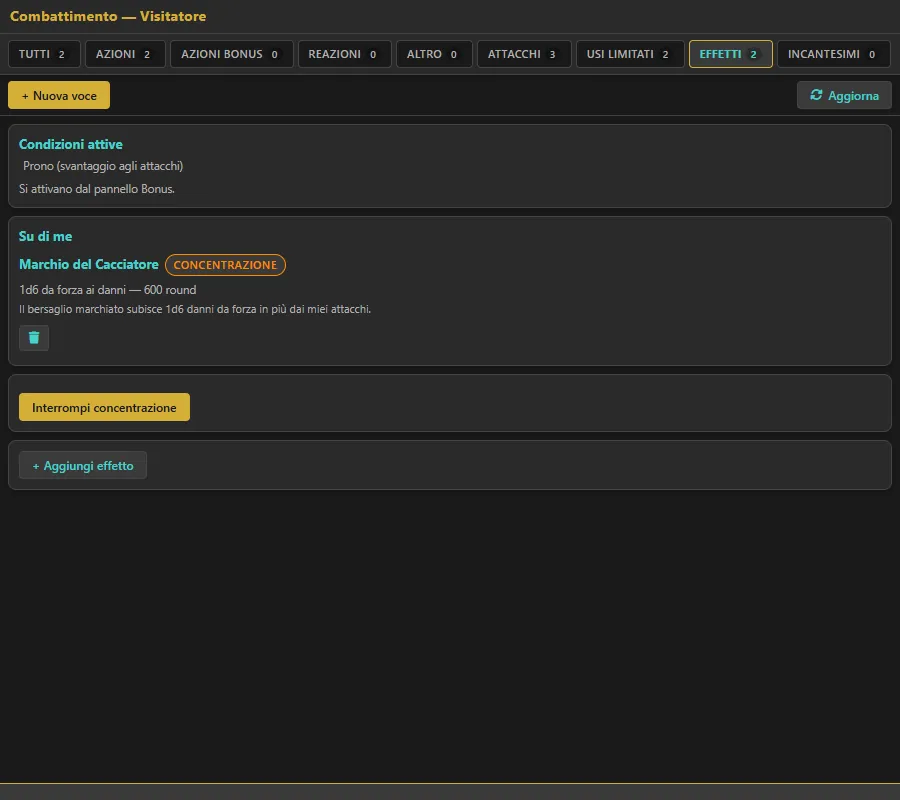Go to the Usi Limitati tab
This screenshot has width=900, height=800.
pos(630,54)
